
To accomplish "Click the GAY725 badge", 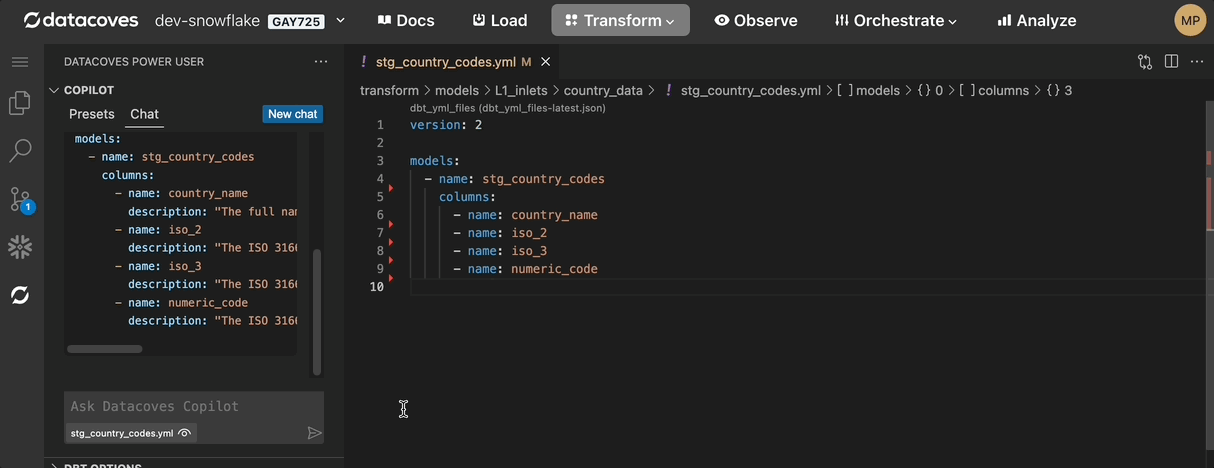I will pyautogui.click(x=296, y=20).
